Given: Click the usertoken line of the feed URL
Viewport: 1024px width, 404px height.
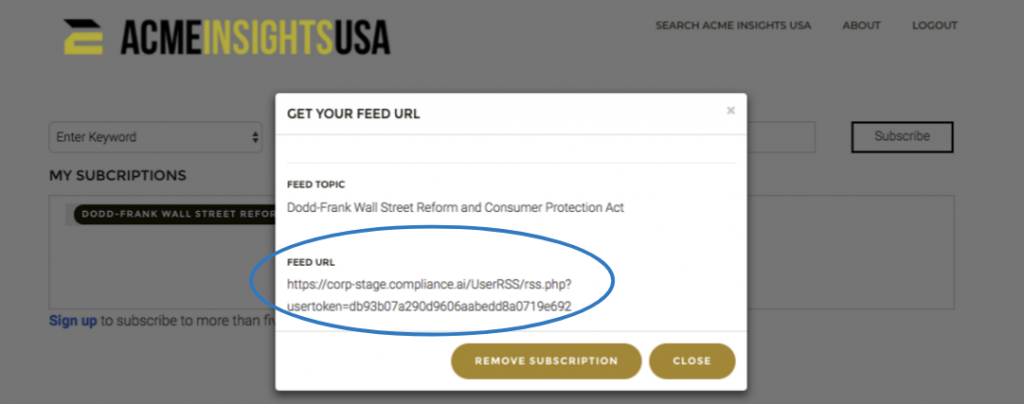Looking at the screenshot, I should 429,306.
